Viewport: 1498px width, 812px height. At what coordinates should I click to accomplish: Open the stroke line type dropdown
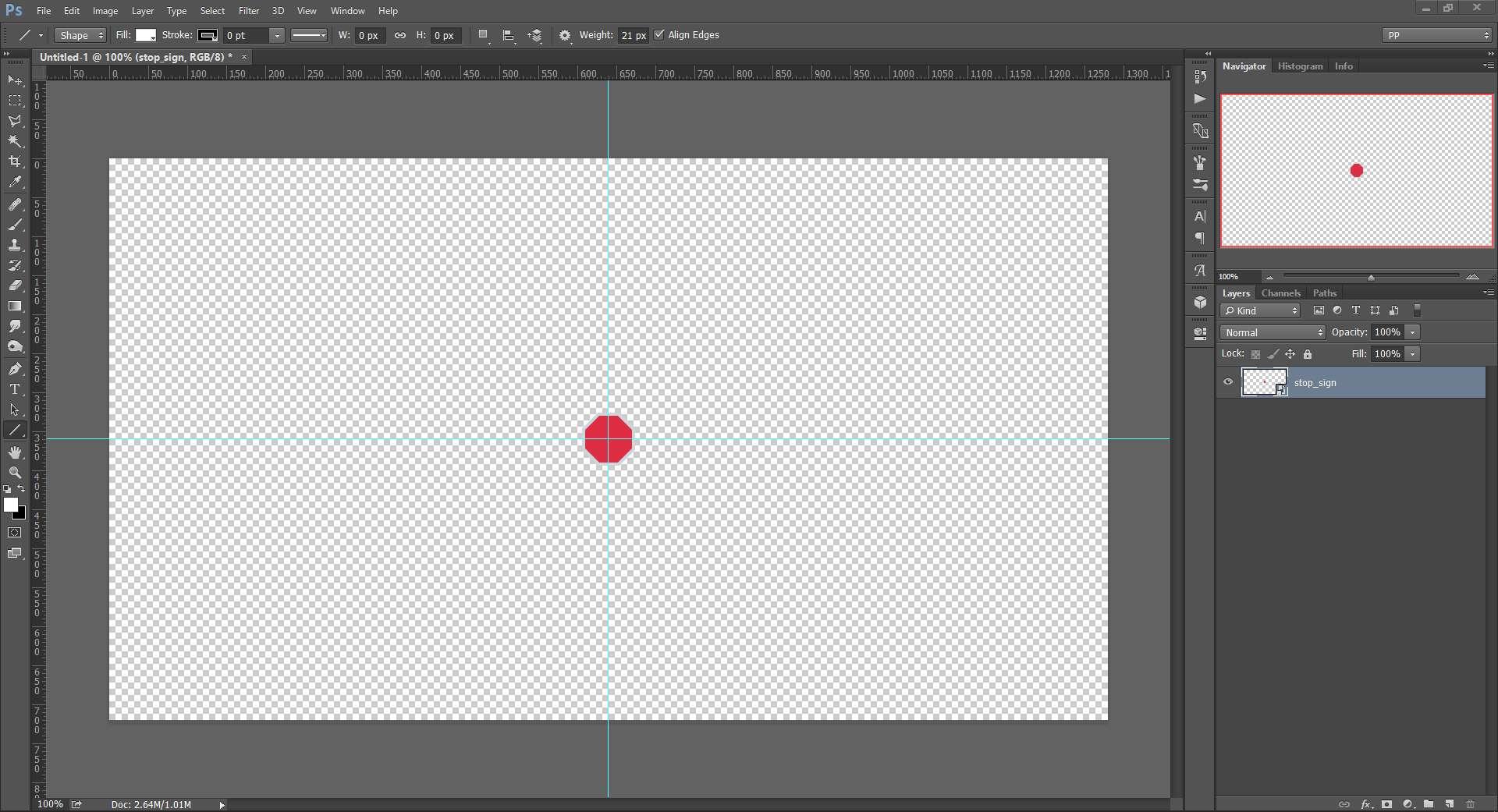309,35
